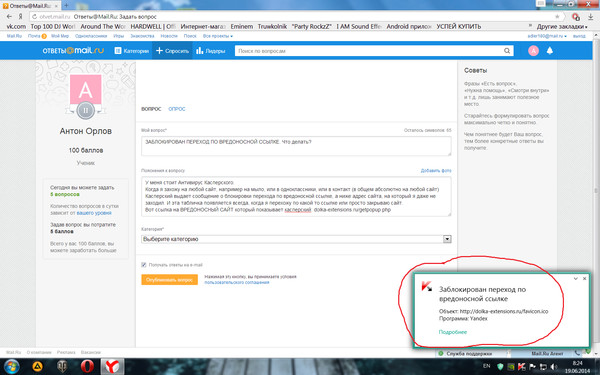The image size is (600, 375).
Task: Collapse the Kaspersky popup with chevron
Action: (x=576, y=279)
